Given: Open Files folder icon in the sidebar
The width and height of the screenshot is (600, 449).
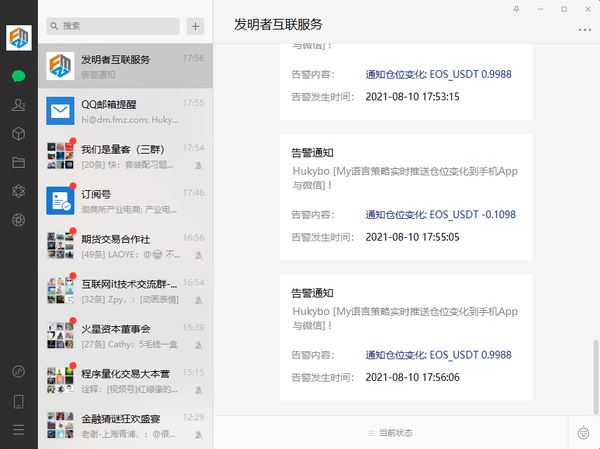Looking at the screenshot, I should tap(18, 162).
